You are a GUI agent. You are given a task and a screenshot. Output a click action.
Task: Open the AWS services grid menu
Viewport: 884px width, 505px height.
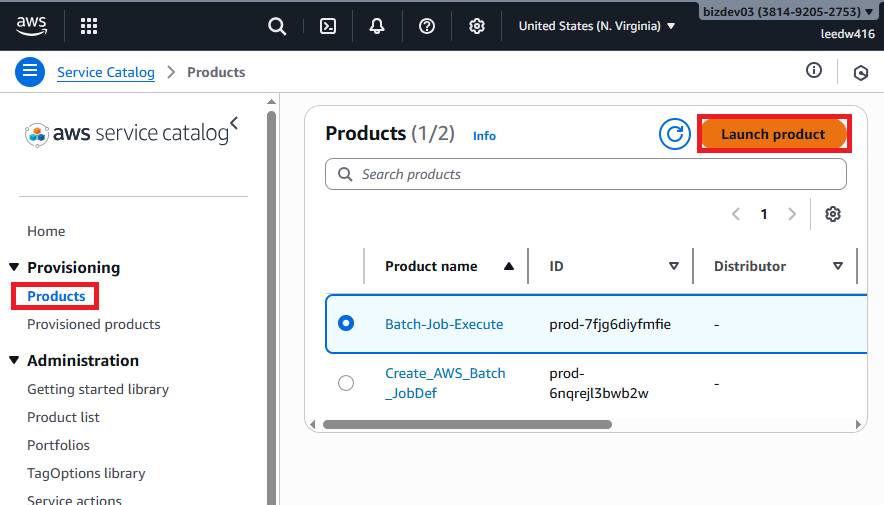[x=89, y=26]
